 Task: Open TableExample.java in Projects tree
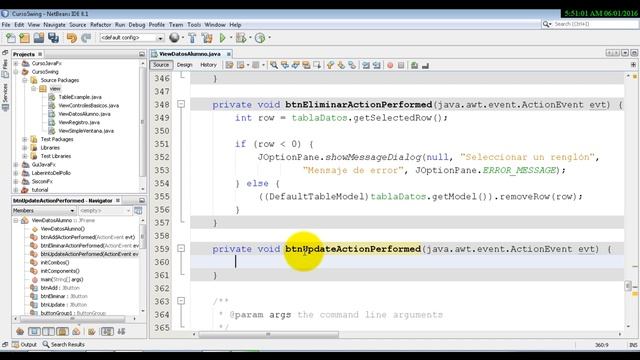pyautogui.click(x=80, y=97)
